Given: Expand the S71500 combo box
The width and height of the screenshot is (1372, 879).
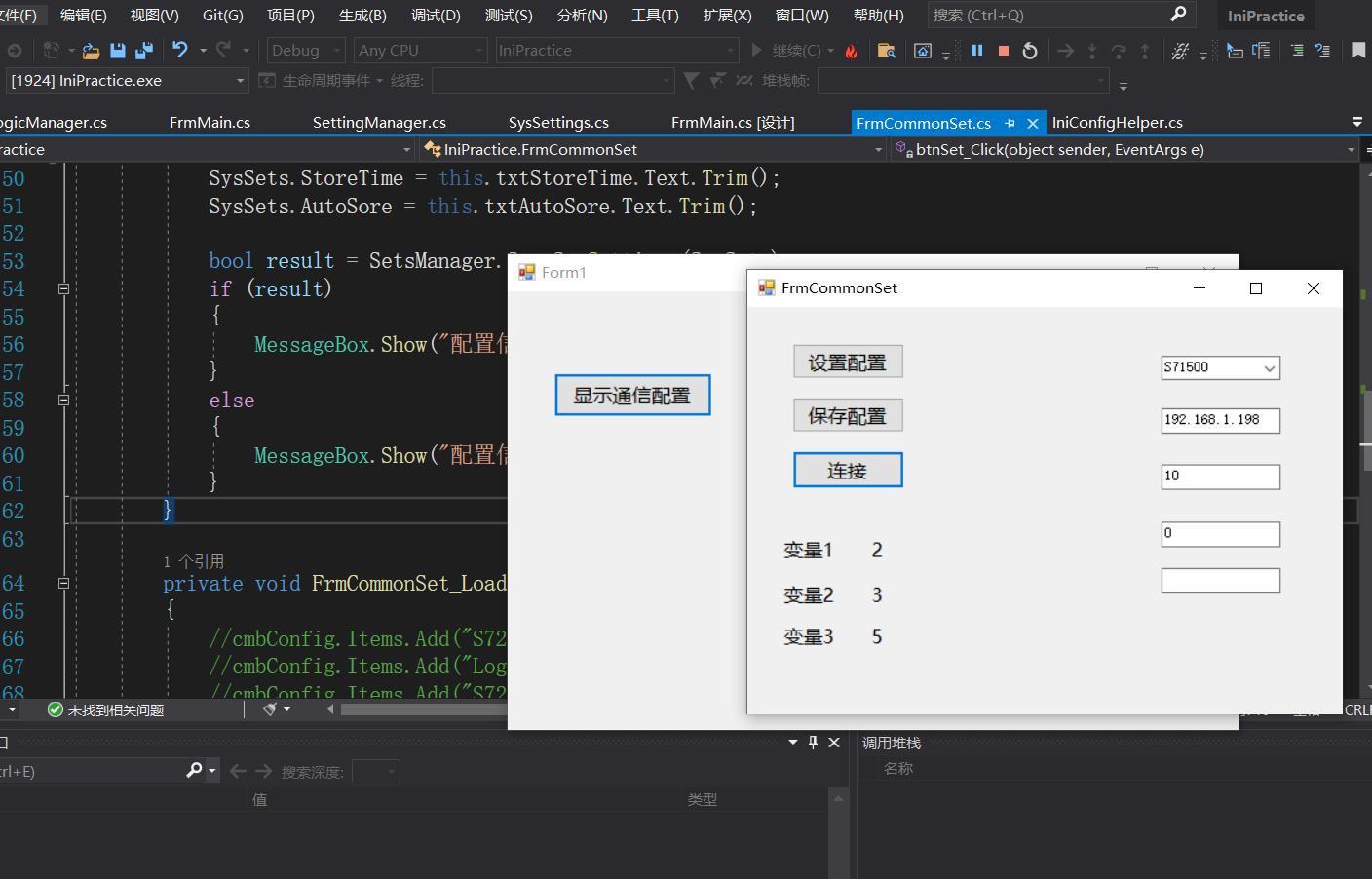Looking at the screenshot, I should [x=1270, y=367].
